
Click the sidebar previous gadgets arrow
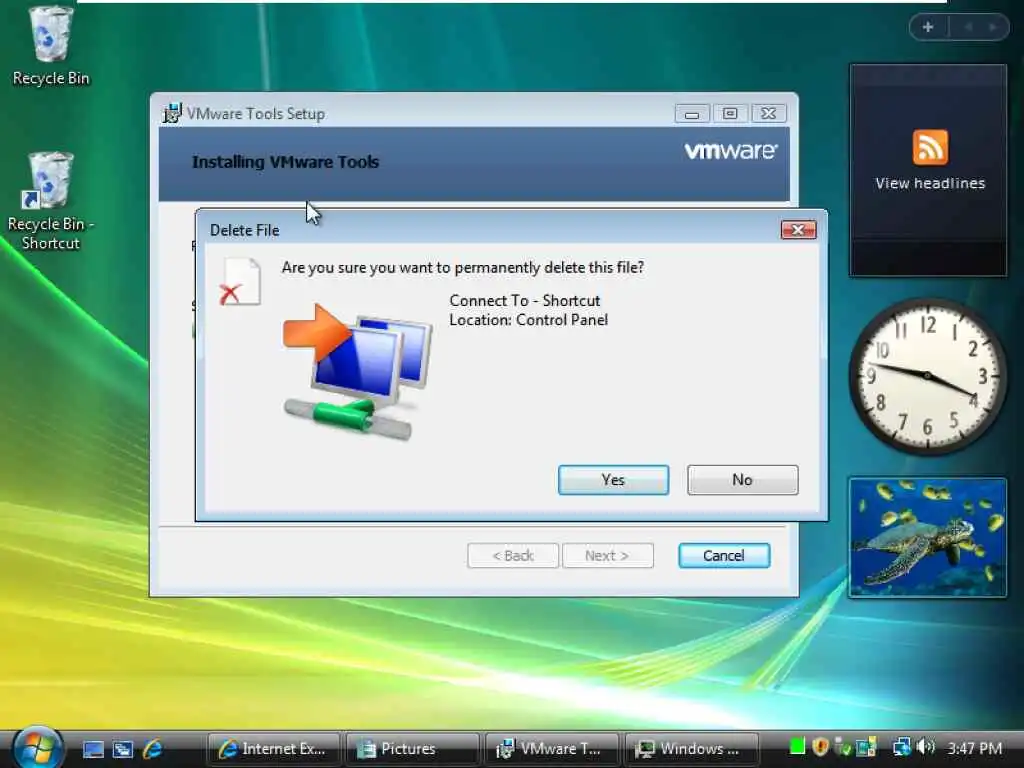tap(968, 27)
